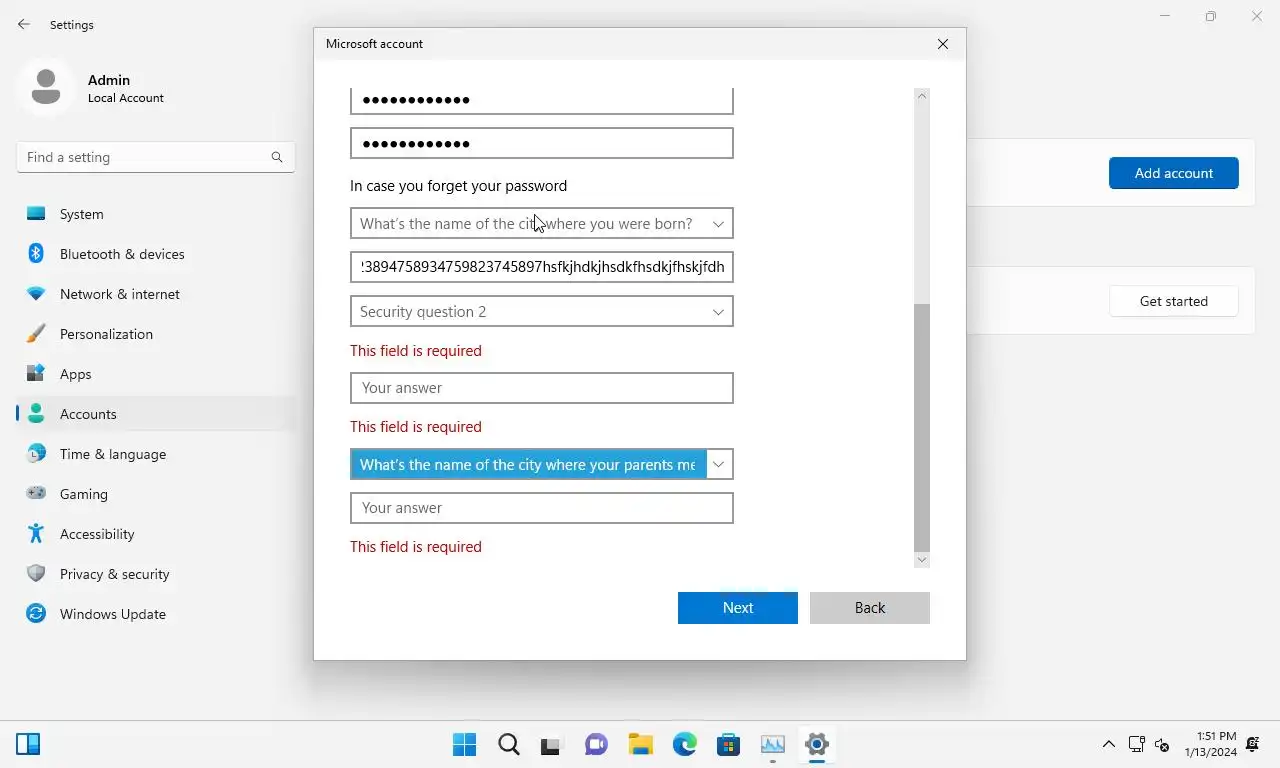Screen dimensions: 1280x768
Task: Open File Explorer from the taskbar
Action: 641,744
